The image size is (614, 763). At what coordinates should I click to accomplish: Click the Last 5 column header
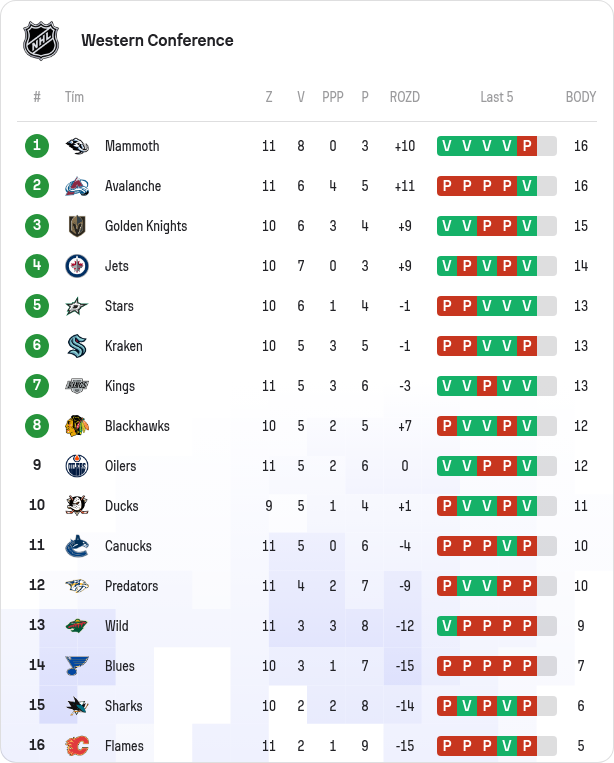point(497,97)
